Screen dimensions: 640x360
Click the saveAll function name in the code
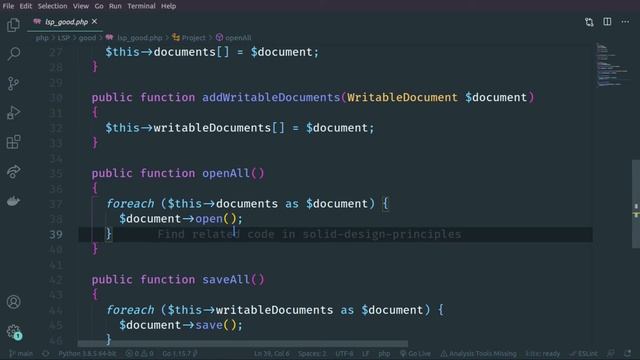pos(226,280)
